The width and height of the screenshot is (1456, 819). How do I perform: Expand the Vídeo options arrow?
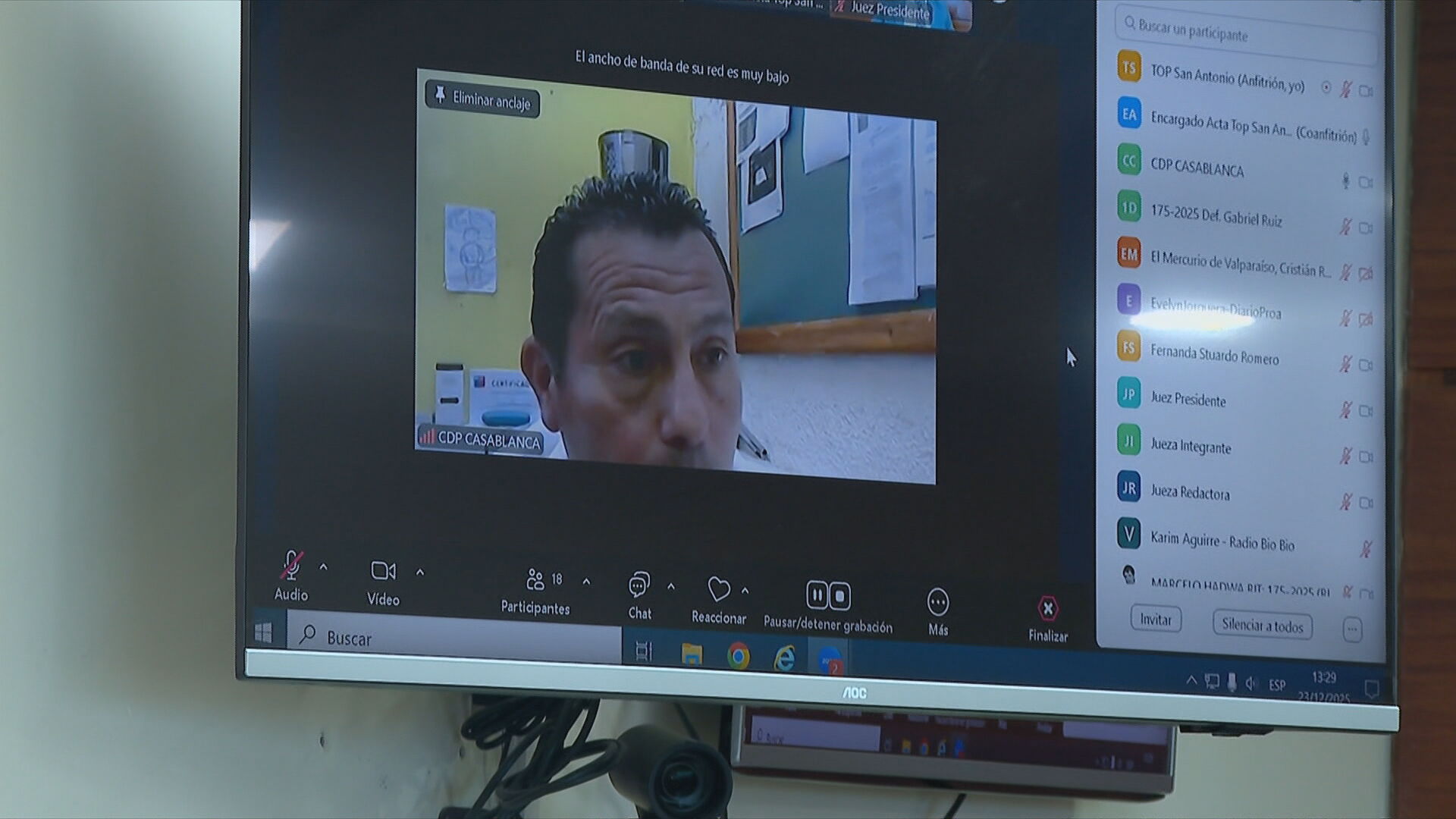[420, 573]
